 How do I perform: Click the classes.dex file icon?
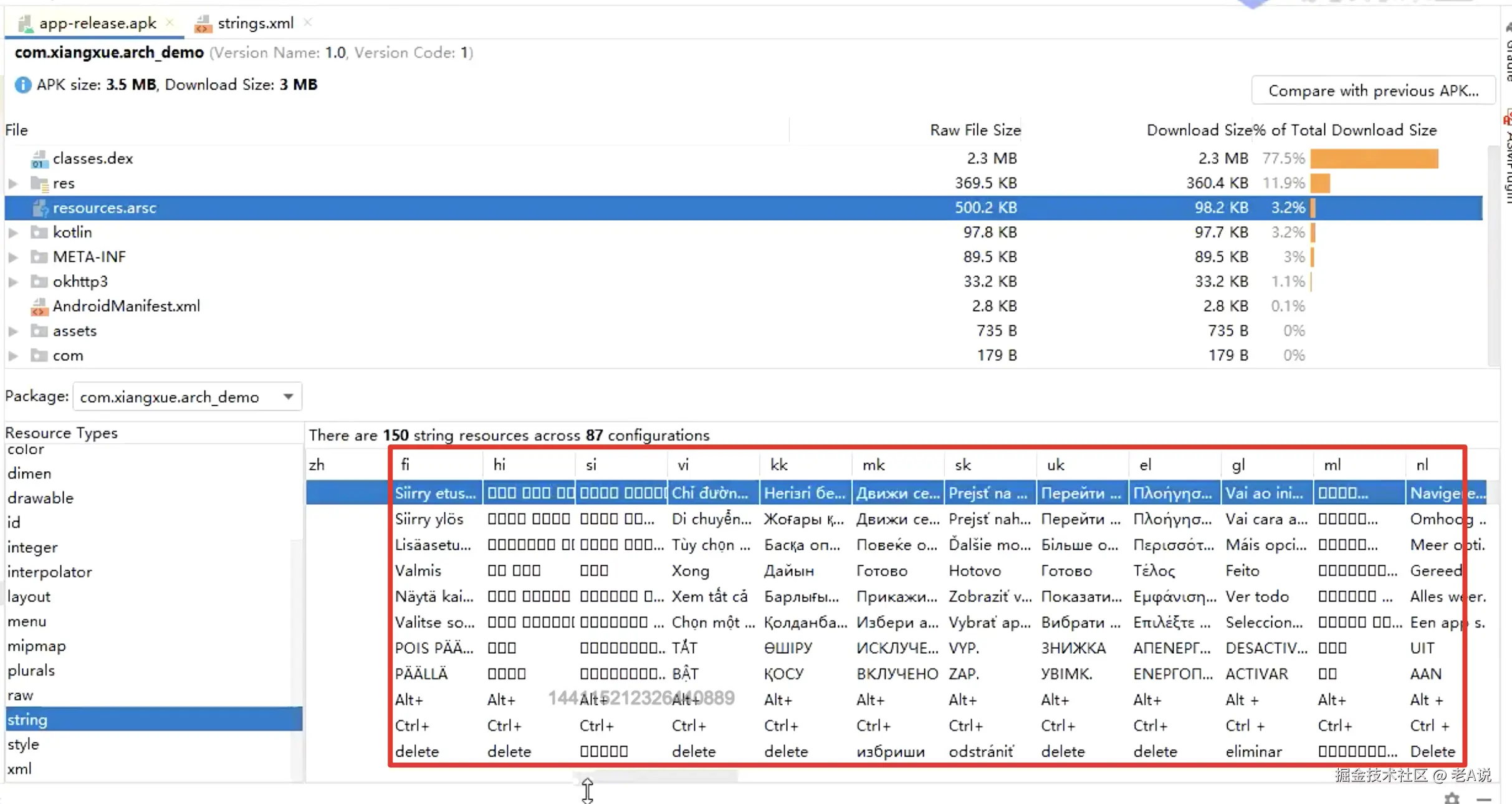[39, 159]
